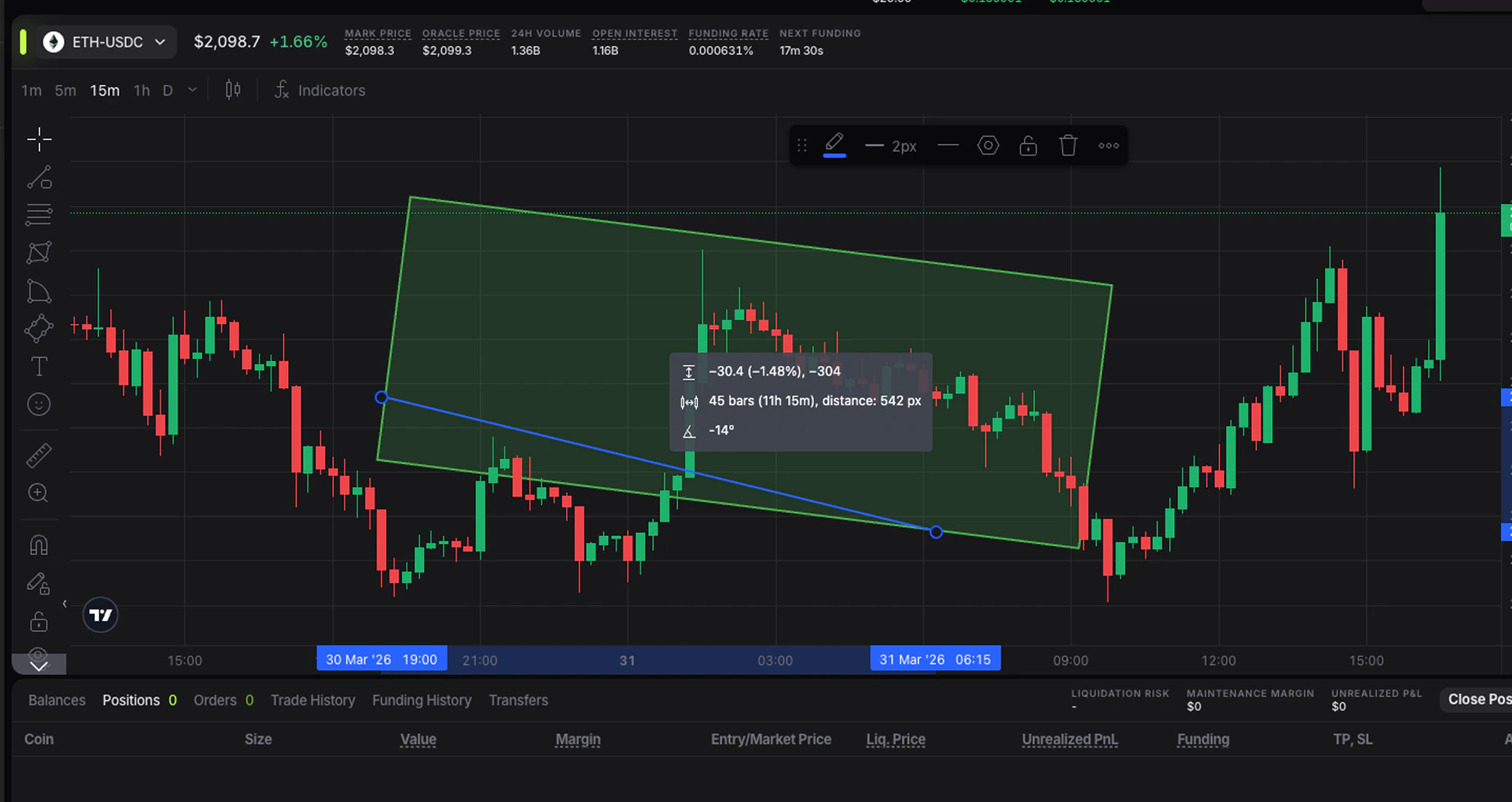Viewport: 1512px width, 802px height.
Task: Select the Text annotation tool
Action: 39,367
